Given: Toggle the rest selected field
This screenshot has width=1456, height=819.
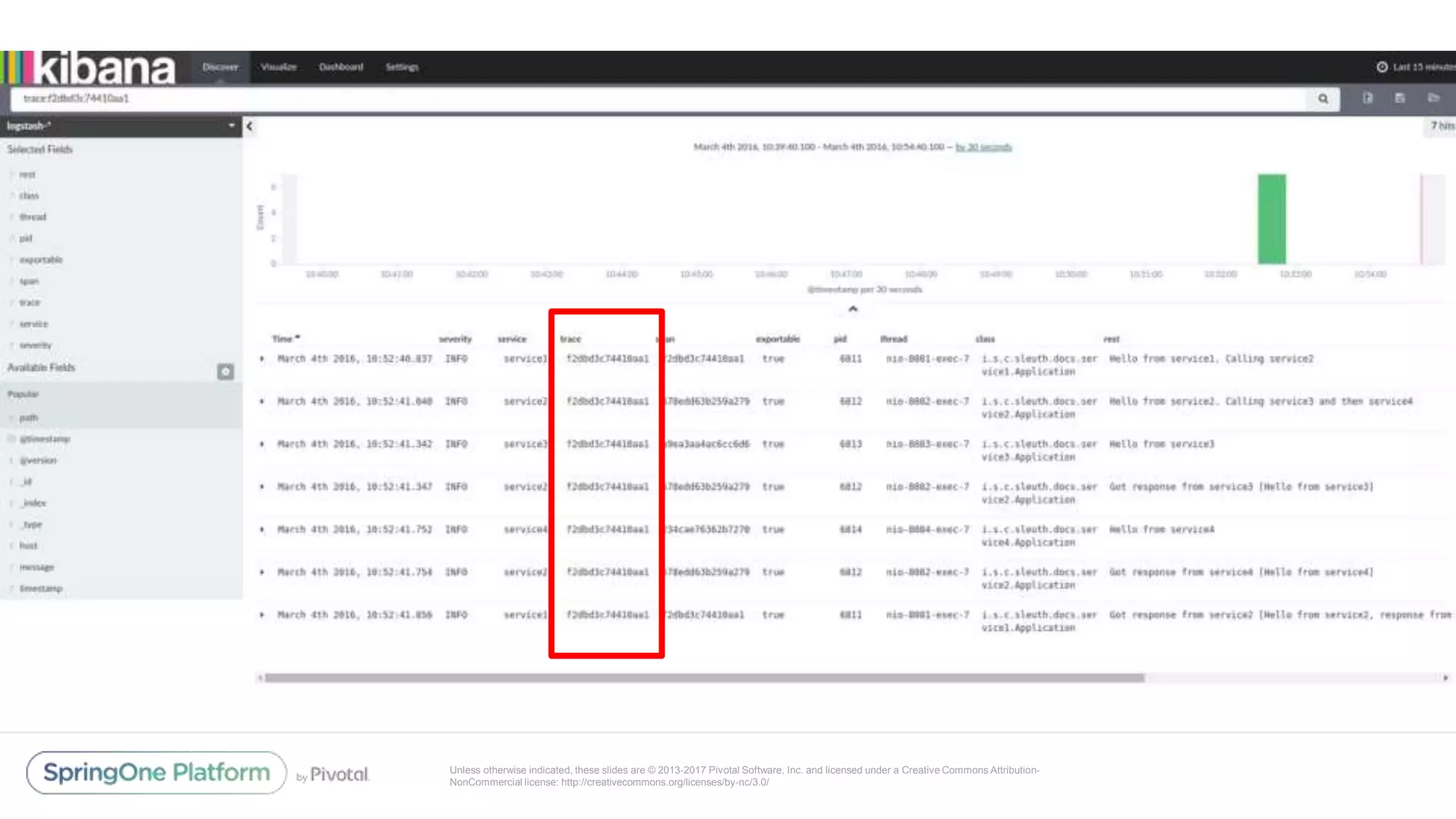Looking at the screenshot, I should pyautogui.click(x=28, y=175).
